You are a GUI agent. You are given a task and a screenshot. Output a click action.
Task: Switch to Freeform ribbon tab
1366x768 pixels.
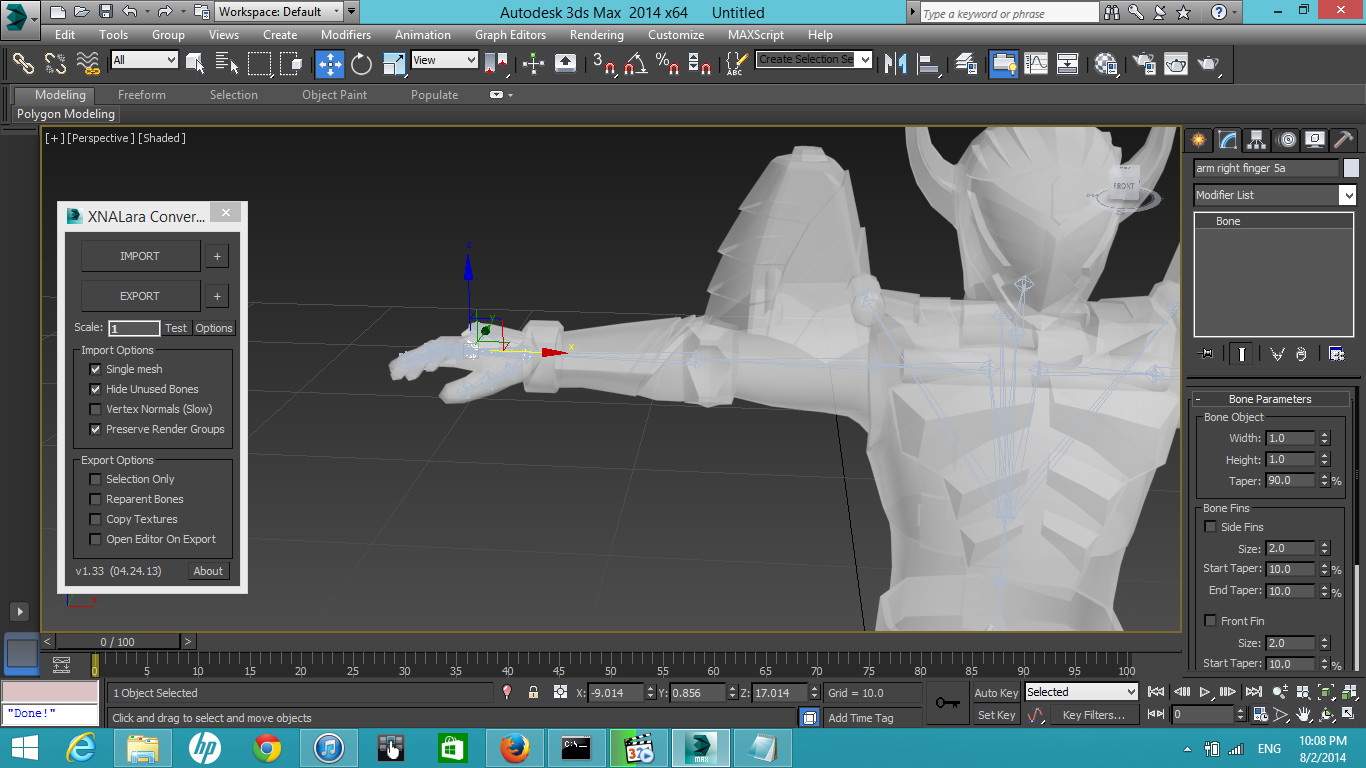point(142,95)
